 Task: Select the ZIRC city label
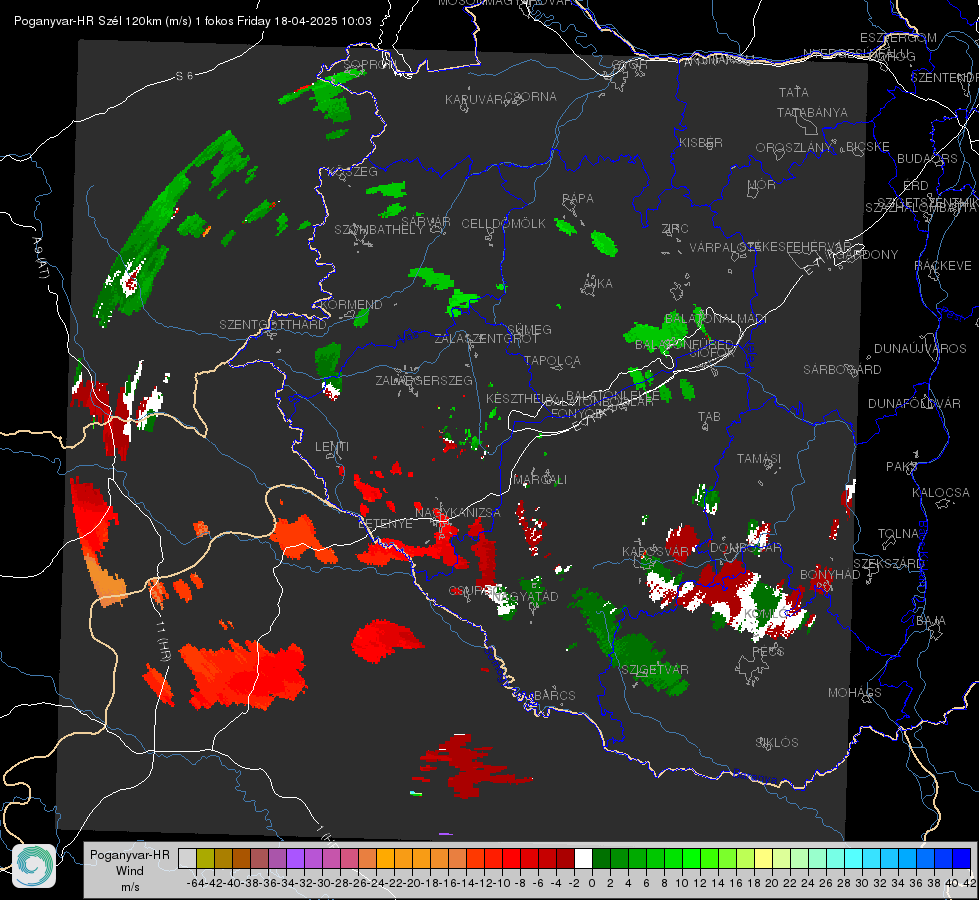[x=675, y=229]
